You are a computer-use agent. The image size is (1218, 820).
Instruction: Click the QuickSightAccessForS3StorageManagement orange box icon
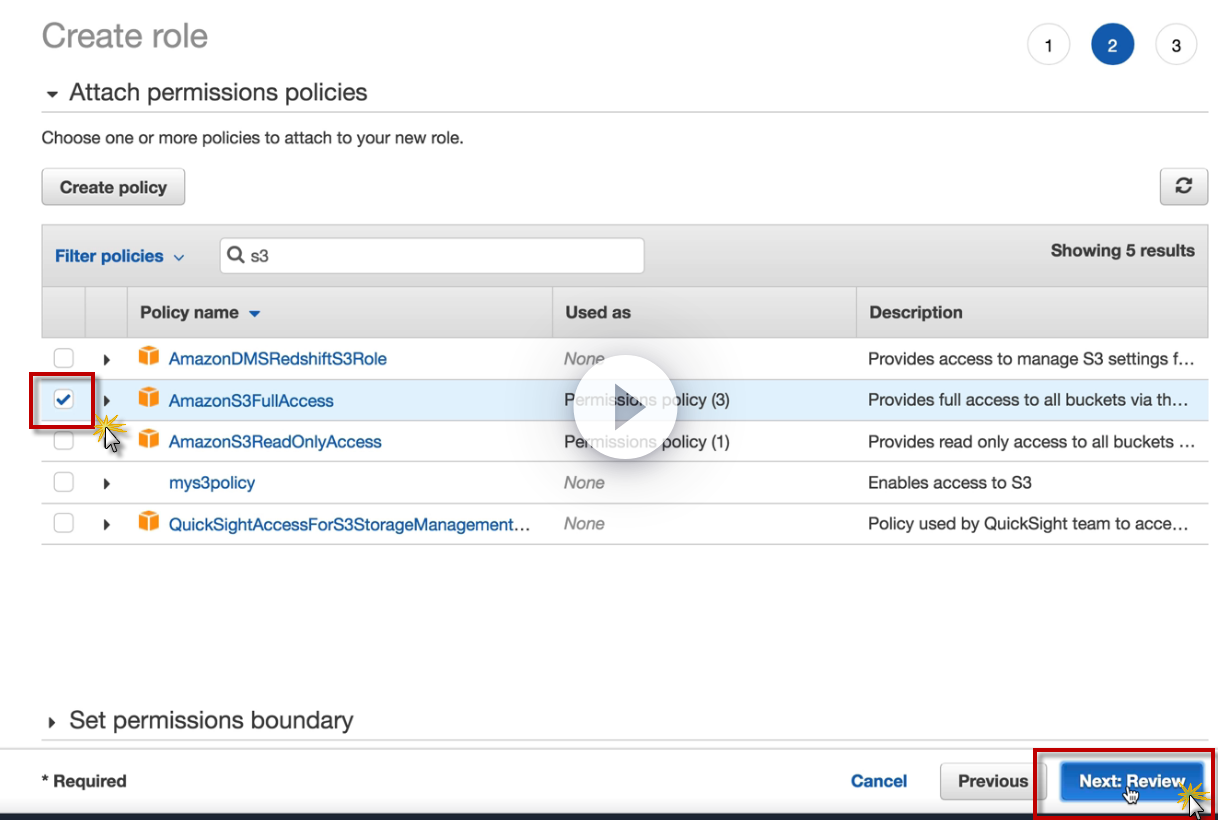[149, 522]
